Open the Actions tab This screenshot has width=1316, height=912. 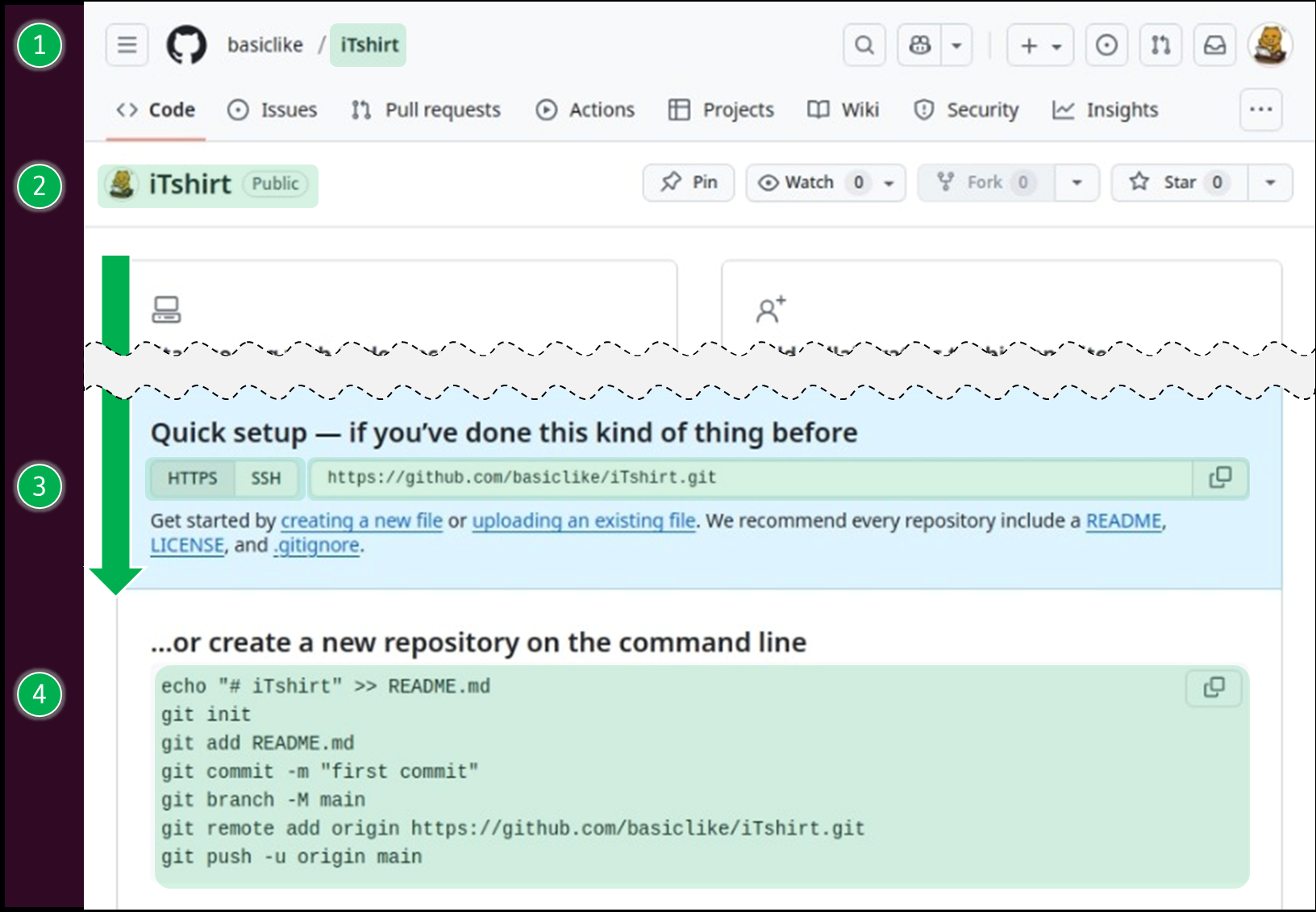(585, 110)
